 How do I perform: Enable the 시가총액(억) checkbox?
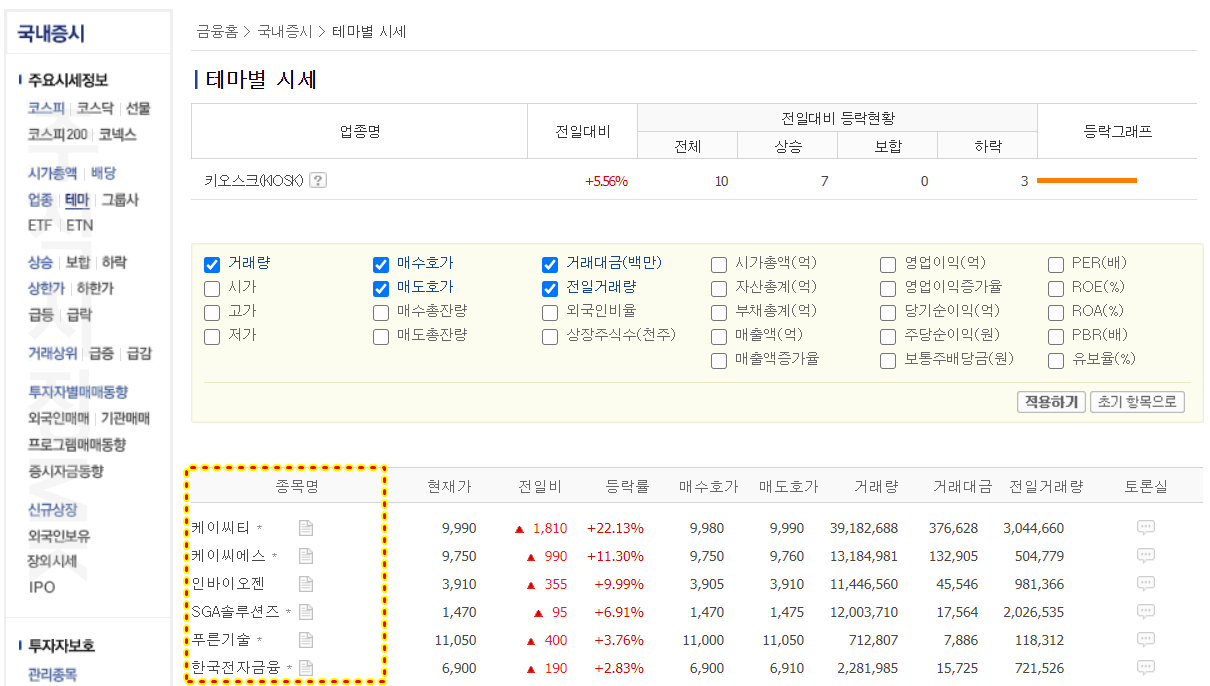pos(719,265)
